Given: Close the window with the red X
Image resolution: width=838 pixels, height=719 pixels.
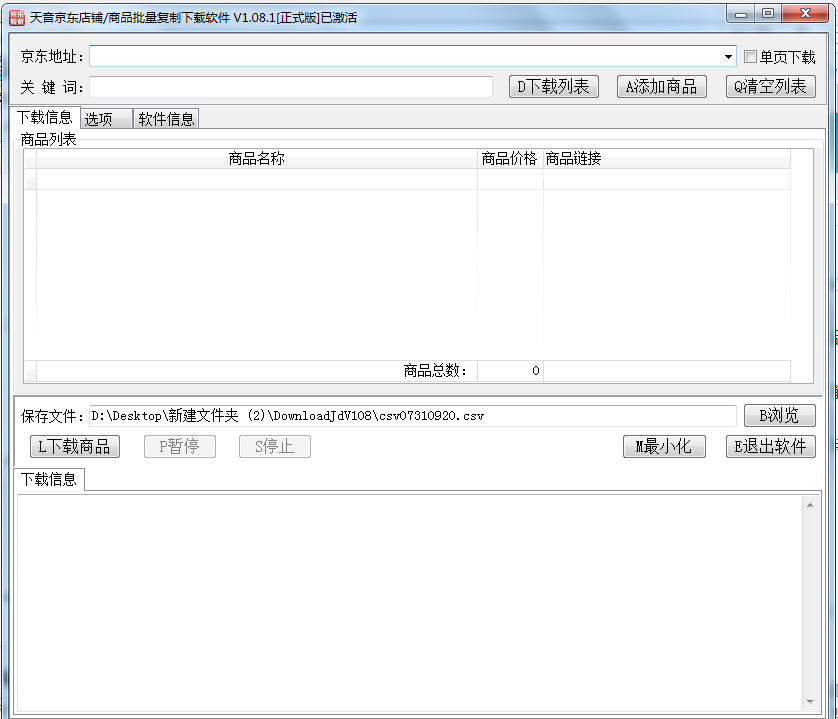Looking at the screenshot, I should click(805, 14).
